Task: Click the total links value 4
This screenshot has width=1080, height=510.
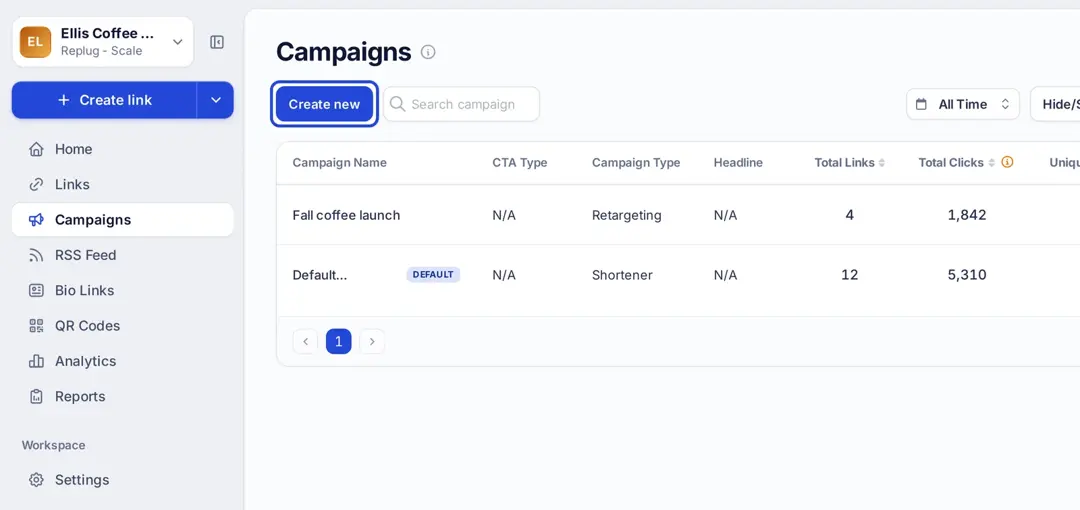Action: pos(850,215)
